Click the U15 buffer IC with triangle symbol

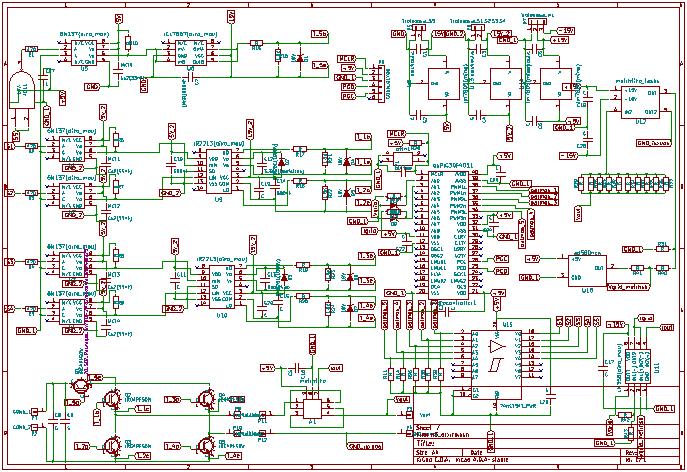coord(497,365)
